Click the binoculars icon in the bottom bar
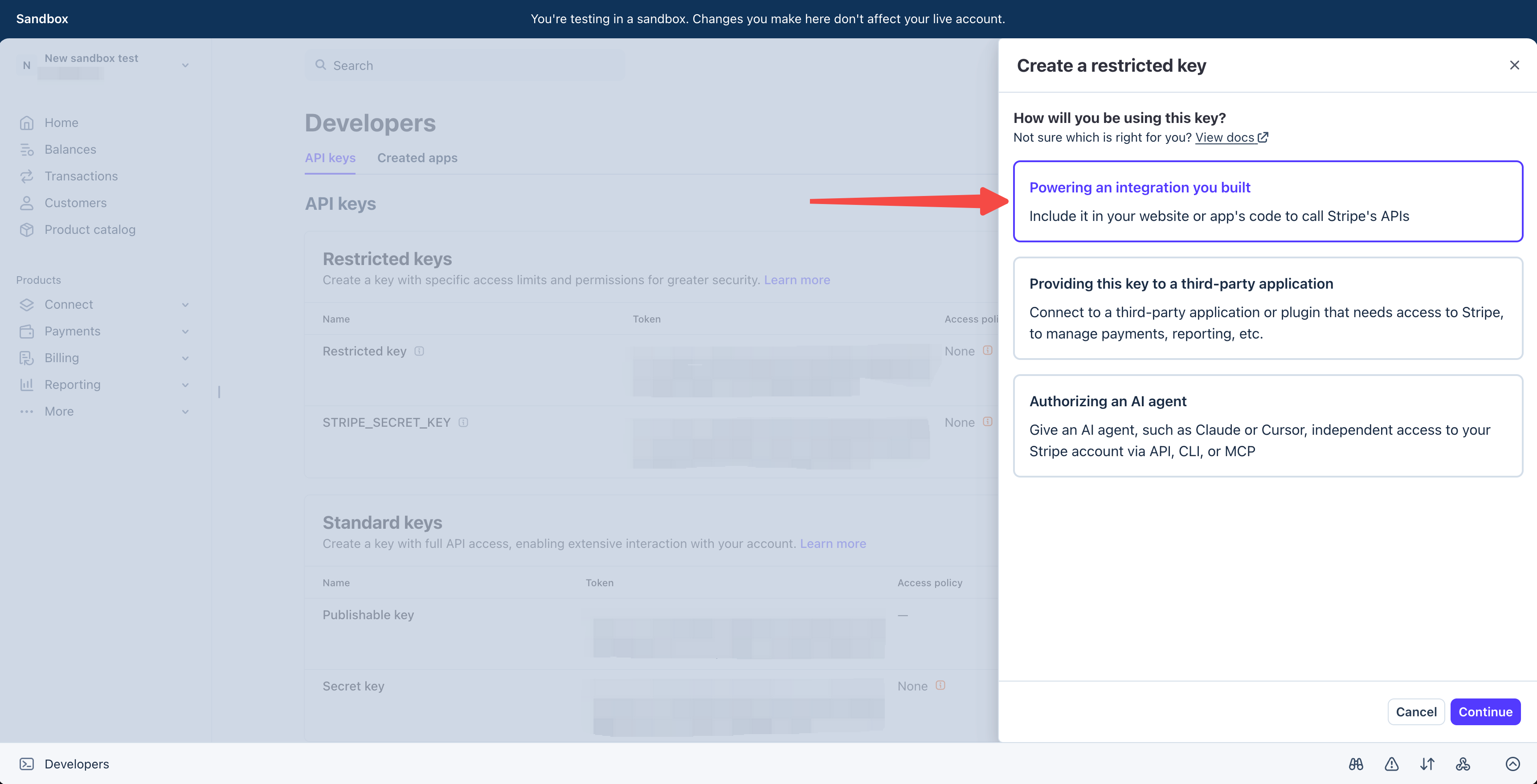Viewport: 1537px width, 784px height. [x=1356, y=764]
